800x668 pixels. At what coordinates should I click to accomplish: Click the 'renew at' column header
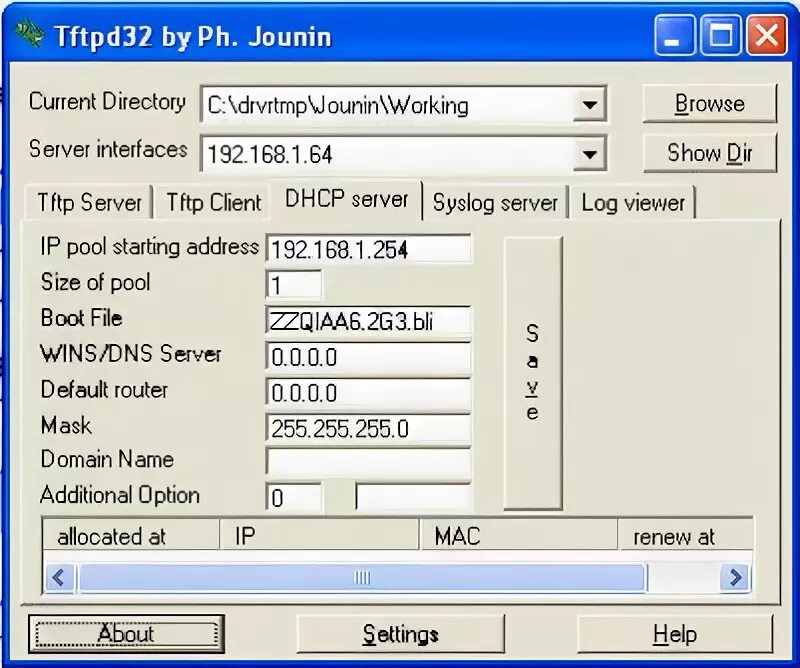tap(685, 535)
